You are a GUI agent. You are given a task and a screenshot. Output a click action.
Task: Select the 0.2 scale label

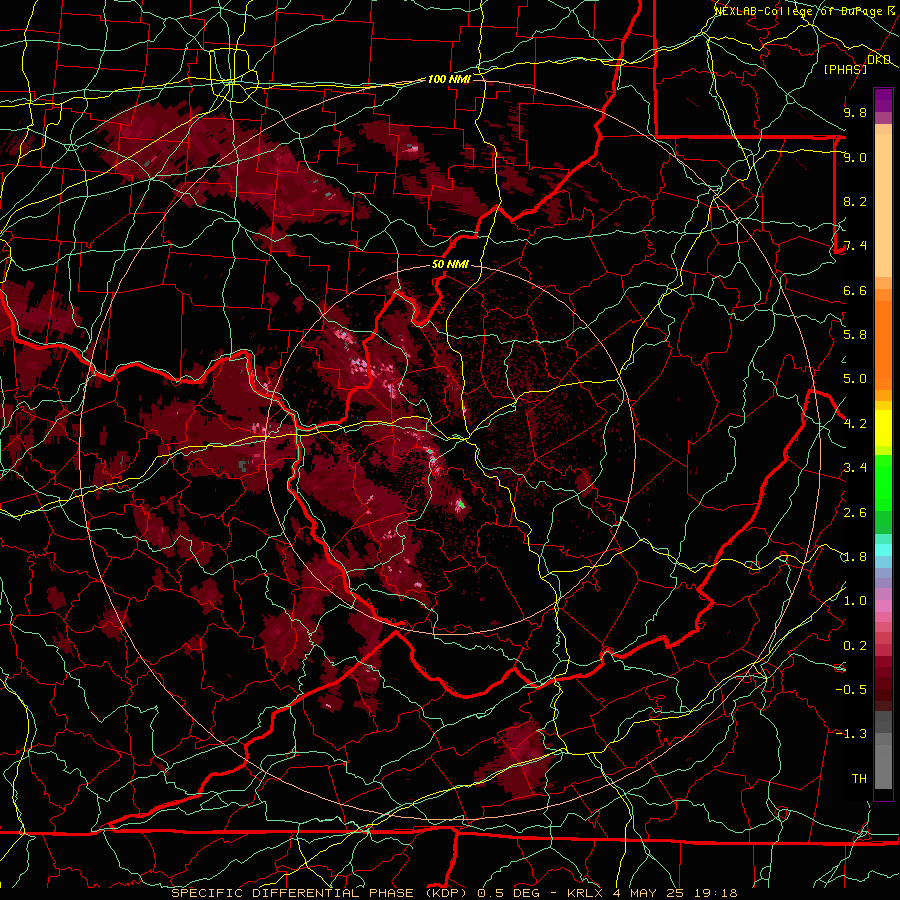pyautogui.click(x=855, y=646)
